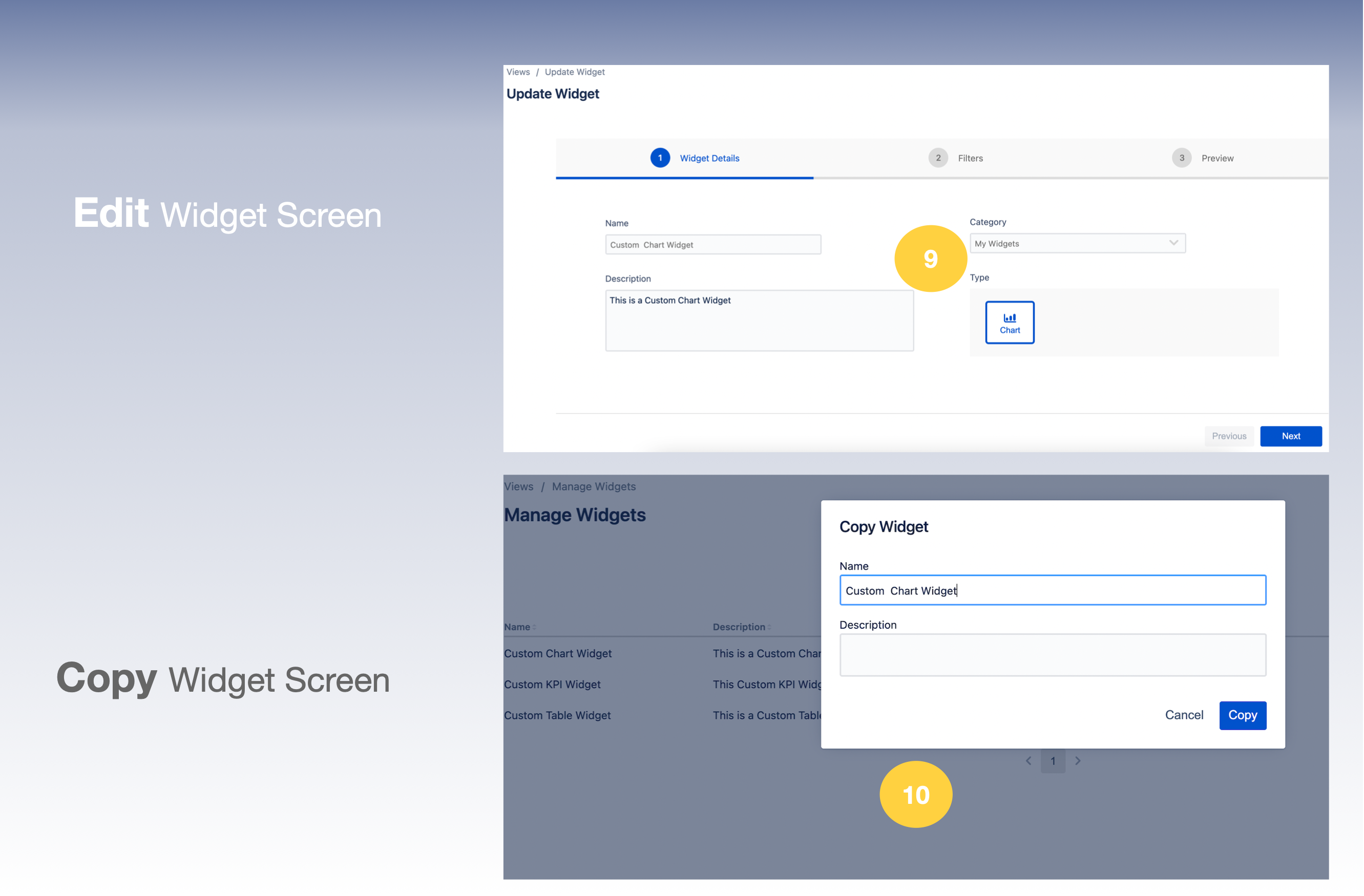1364x896 pixels.
Task: Cancel the Copy Widget dialog
Action: [1184, 715]
